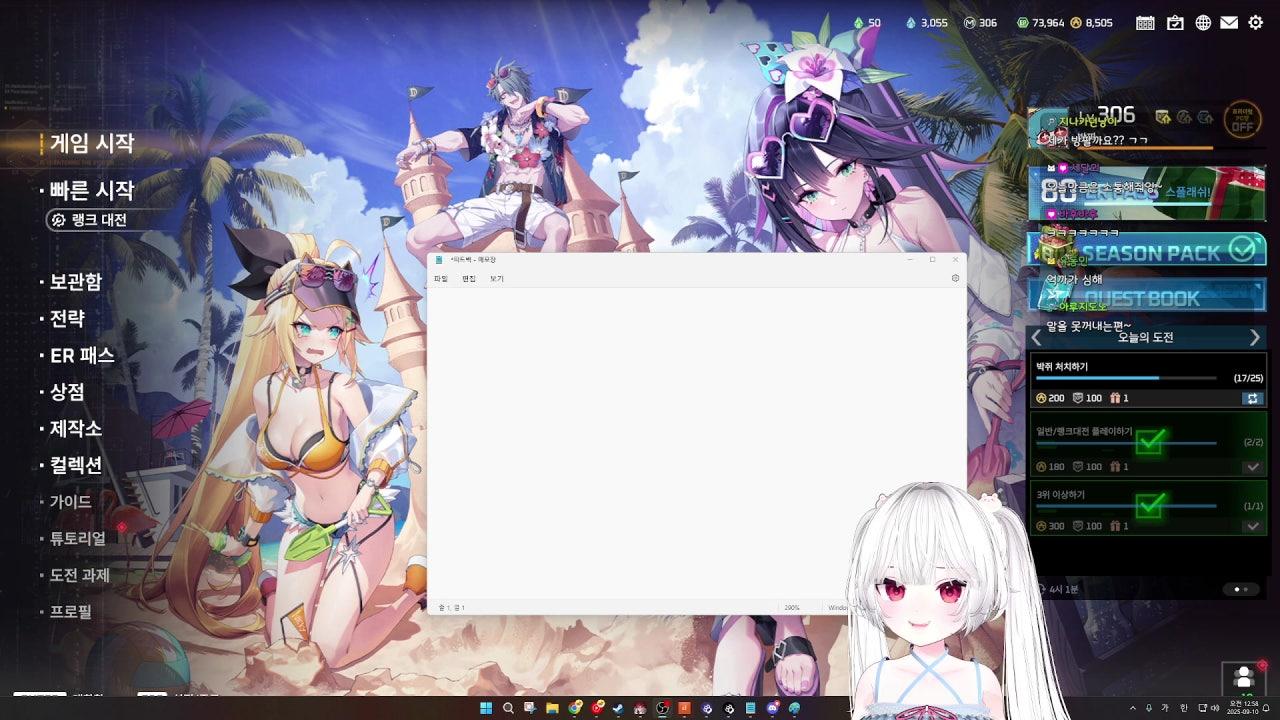
Task: Click the Notepad icon in the taskbar
Action: tap(750, 708)
